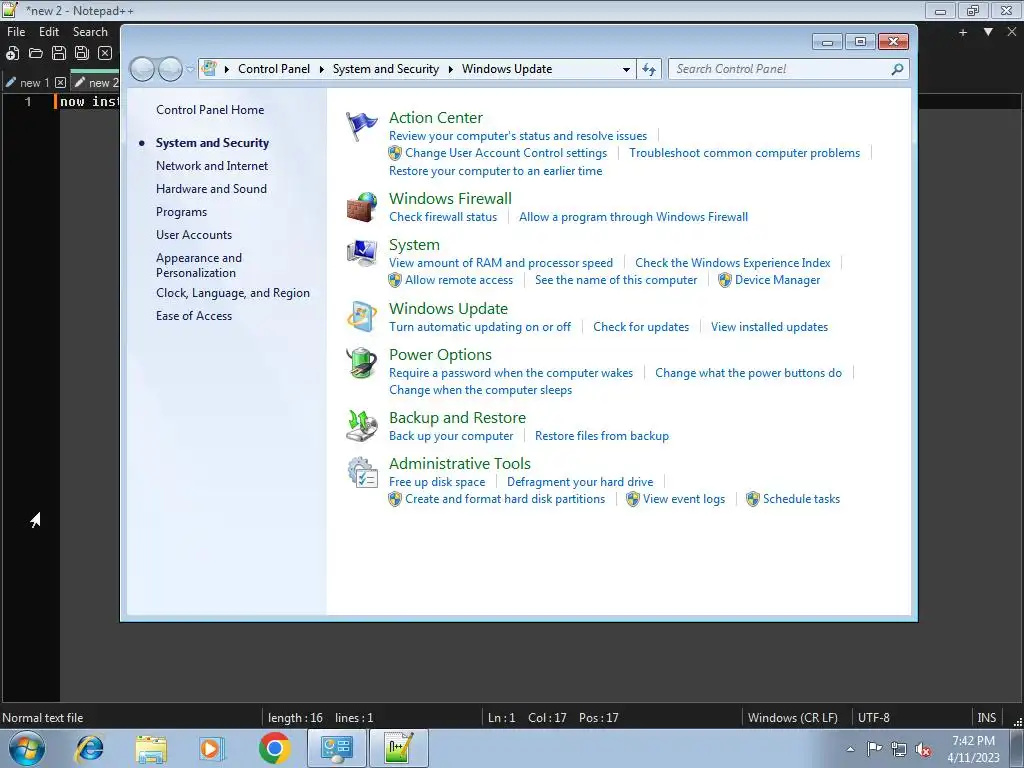Click Notepad++ New file toolbar icon
The width and height of the screenshot is (1024, 768).
coord(12,54)
